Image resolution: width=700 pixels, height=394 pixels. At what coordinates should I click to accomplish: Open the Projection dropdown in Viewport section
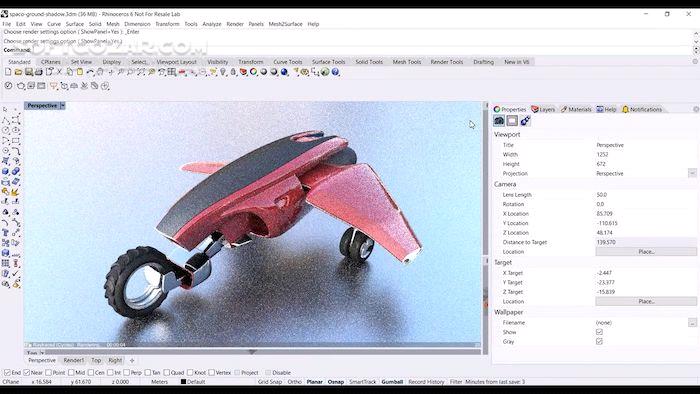(x=692, y=173)
